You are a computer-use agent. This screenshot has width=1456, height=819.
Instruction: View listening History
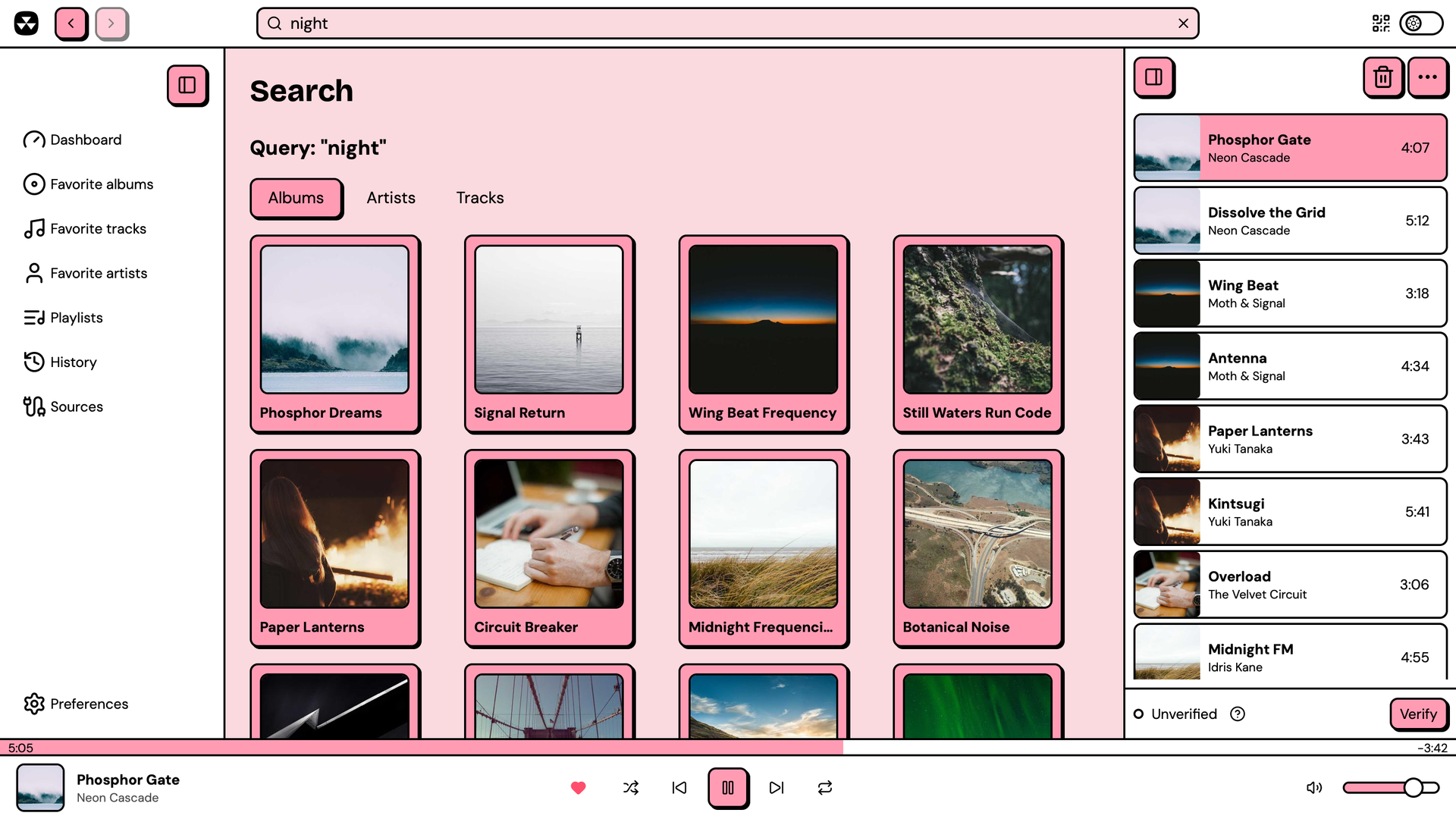point(61,362)
